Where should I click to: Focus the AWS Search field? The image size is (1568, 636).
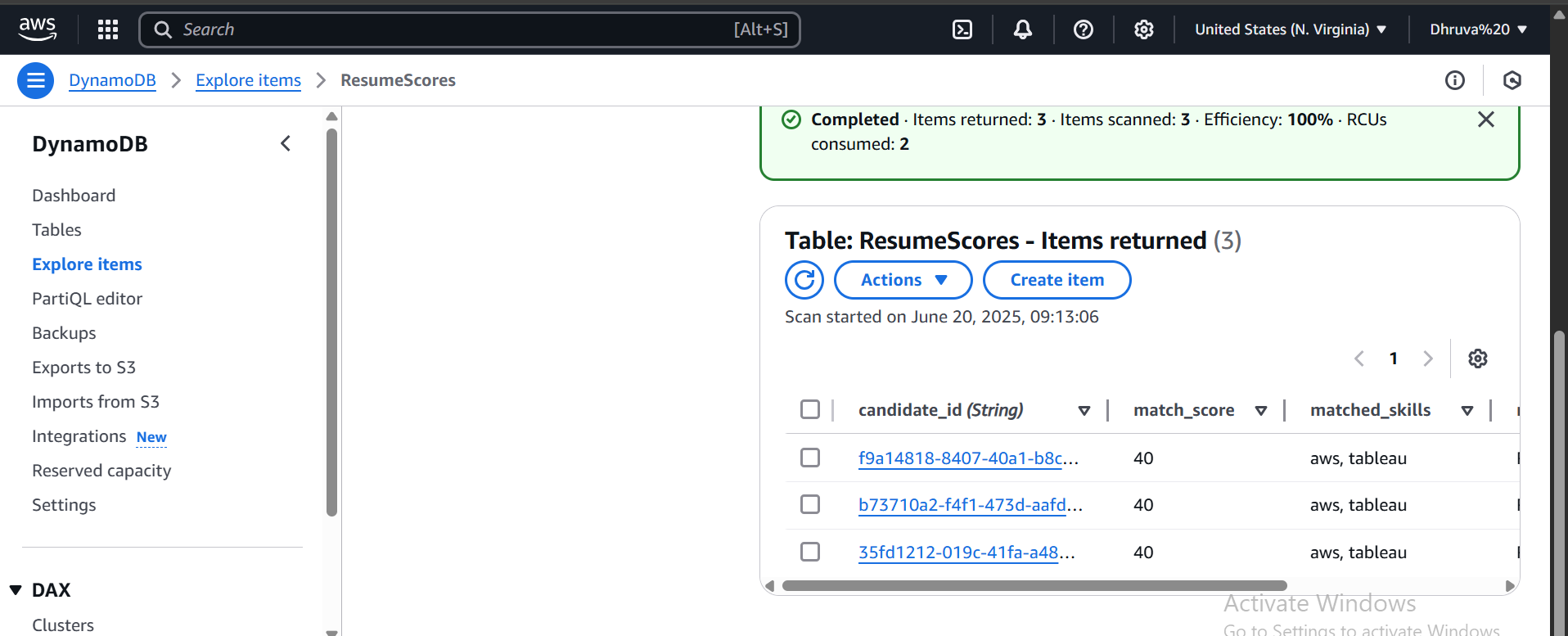[470, 29]
